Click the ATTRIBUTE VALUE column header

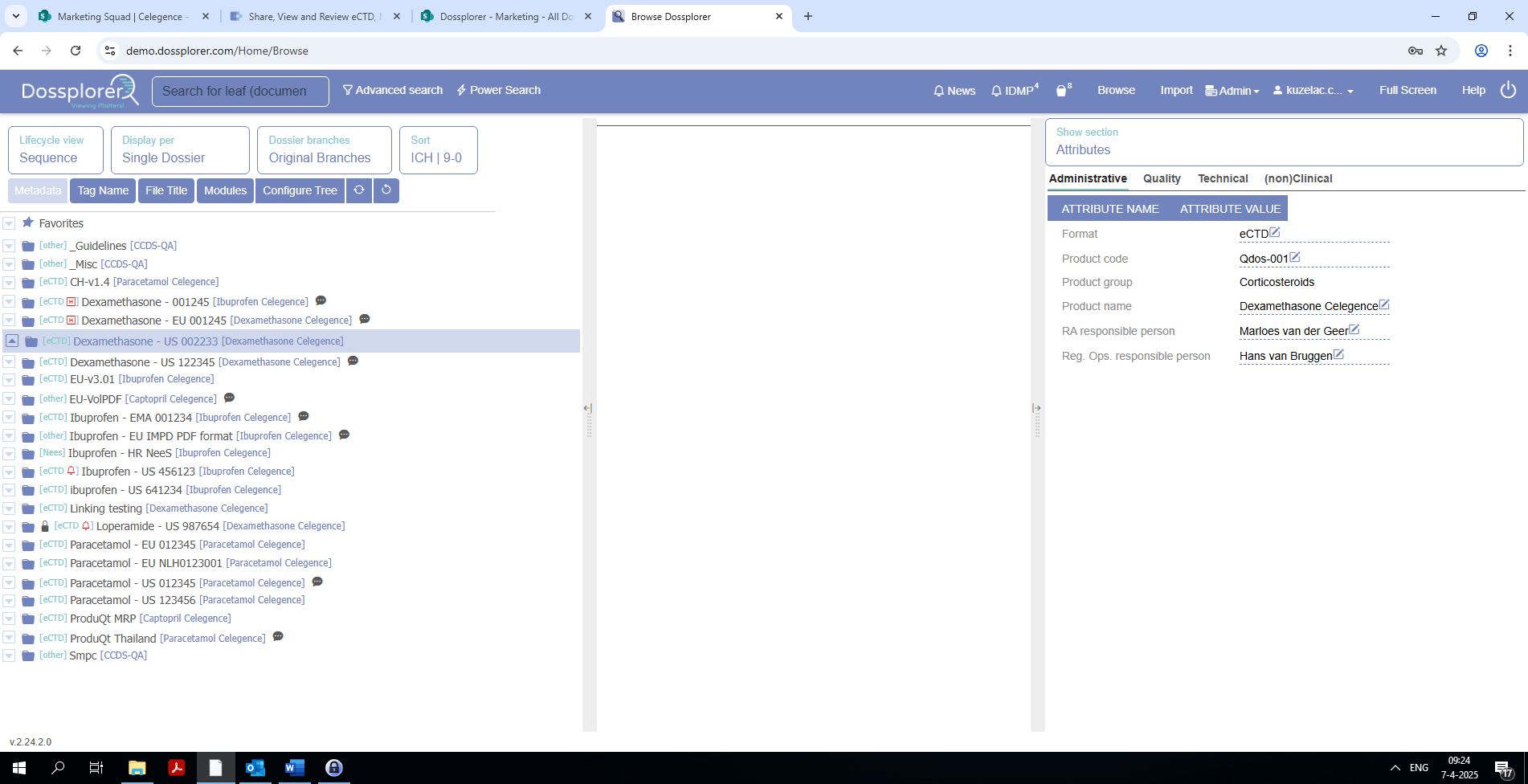click(x=1230, y=209)
